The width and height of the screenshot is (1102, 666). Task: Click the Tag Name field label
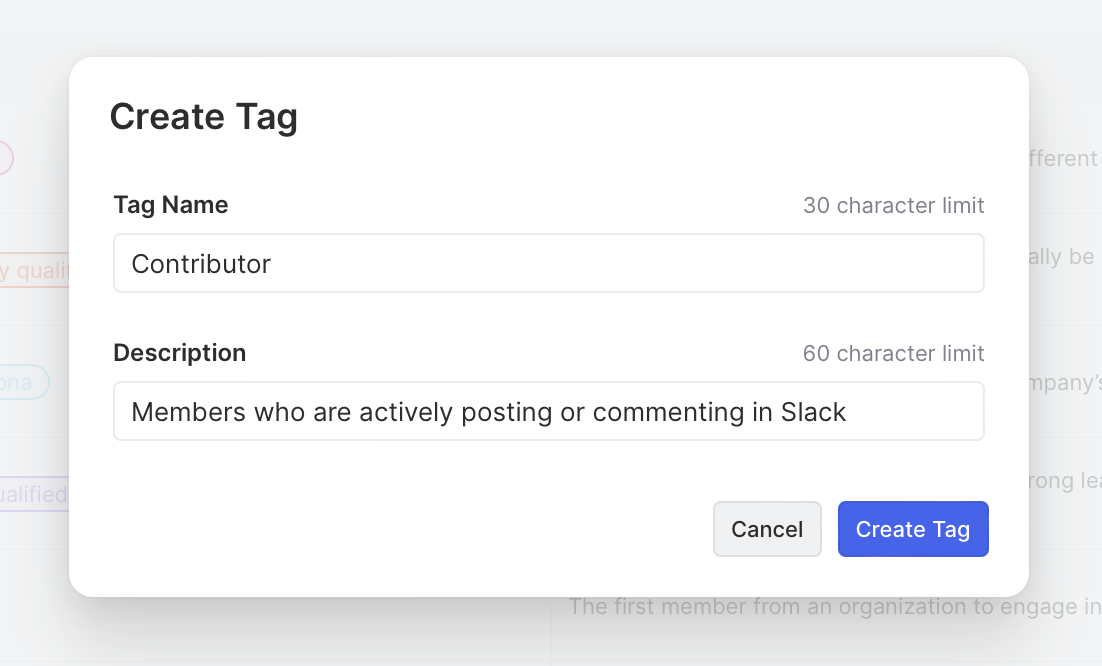(171, 205)
